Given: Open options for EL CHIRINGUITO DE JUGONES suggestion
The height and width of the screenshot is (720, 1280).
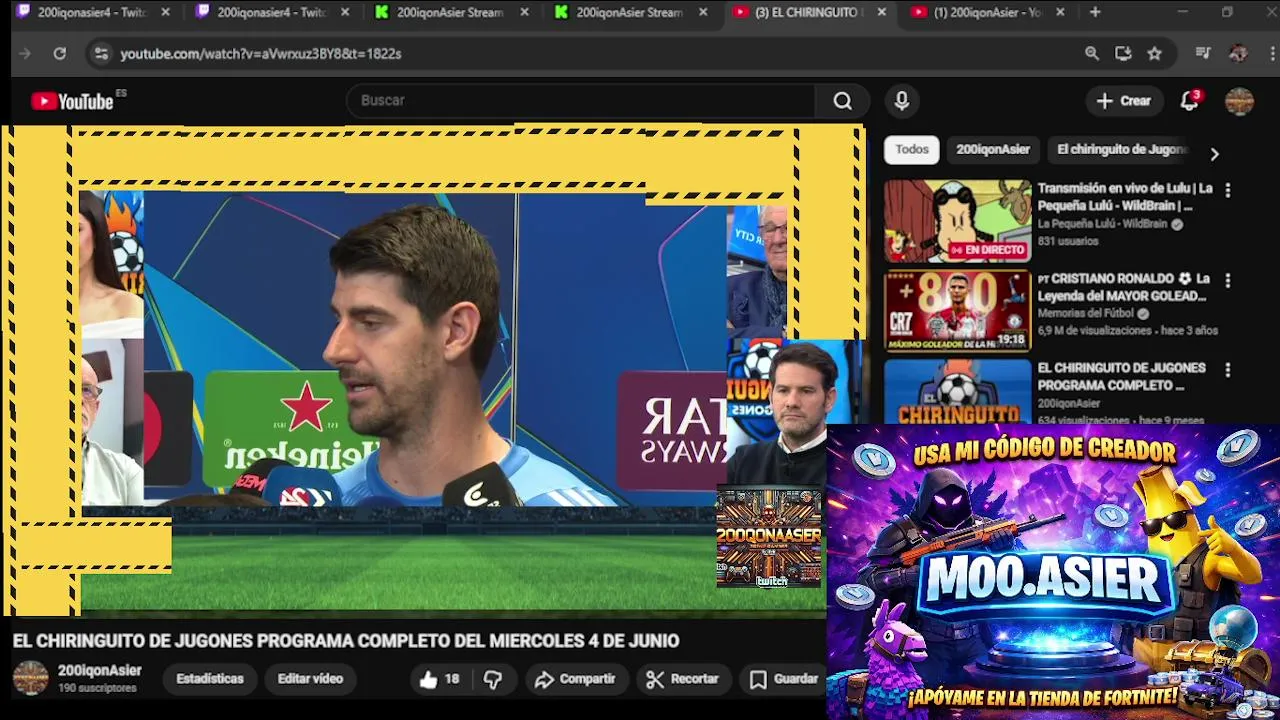Looking at the screenshot, I should click(1228, 370).
